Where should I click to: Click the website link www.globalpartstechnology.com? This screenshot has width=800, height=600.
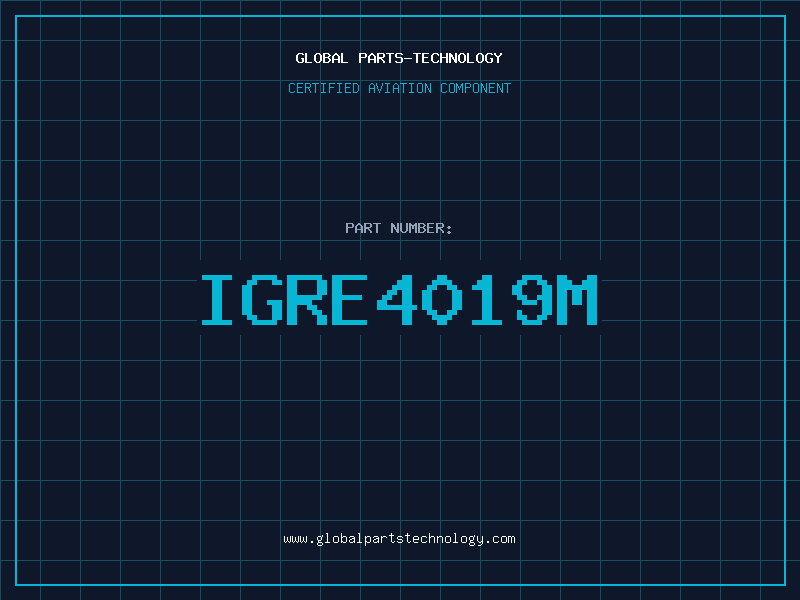(399, 539)
